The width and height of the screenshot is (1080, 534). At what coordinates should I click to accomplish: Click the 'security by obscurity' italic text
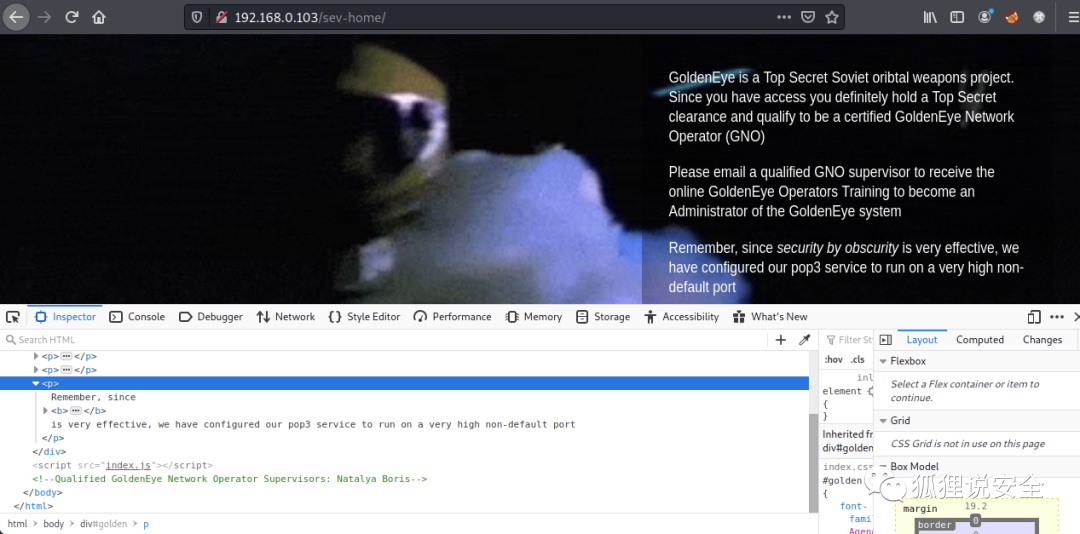click(837, 248)
